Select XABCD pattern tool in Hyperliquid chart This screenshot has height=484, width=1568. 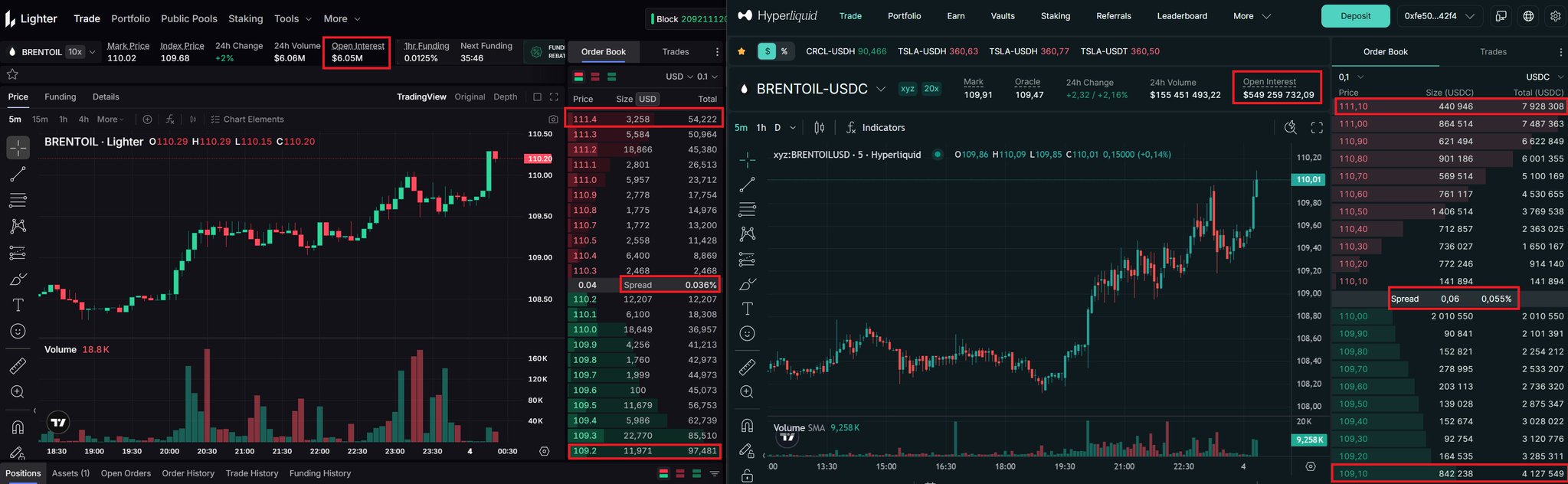748,234
